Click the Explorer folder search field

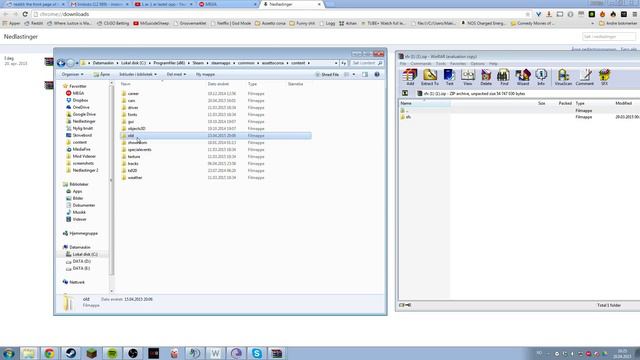point(367,63)
